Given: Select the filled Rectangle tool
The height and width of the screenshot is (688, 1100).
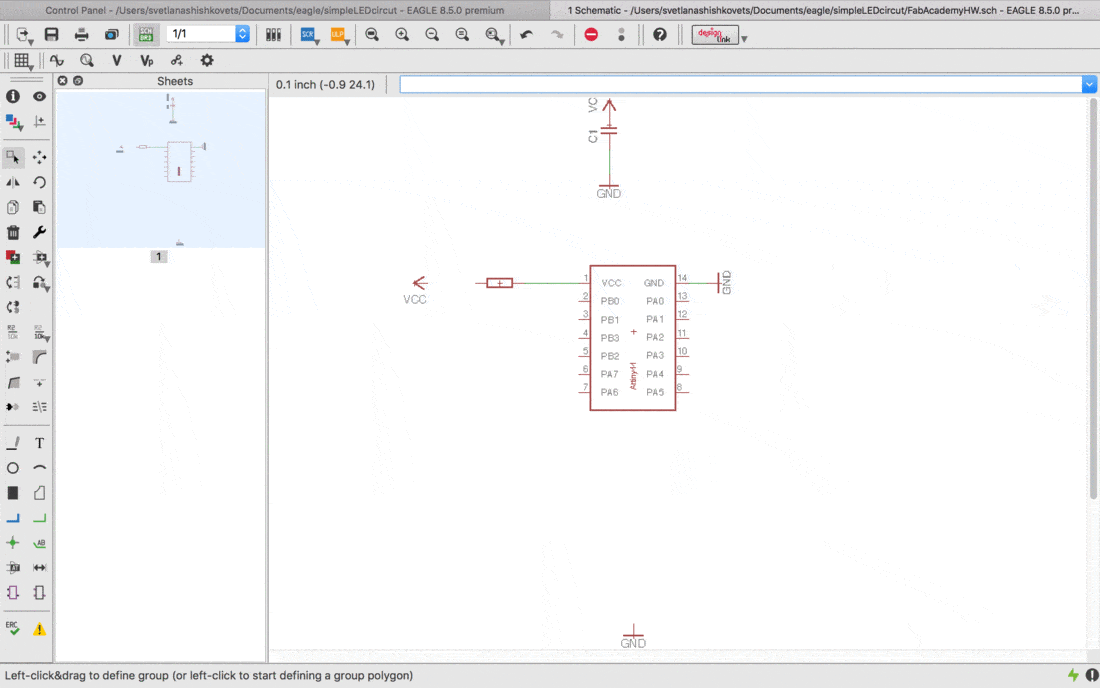Looking at the screenshot, I should click(13, 493).
